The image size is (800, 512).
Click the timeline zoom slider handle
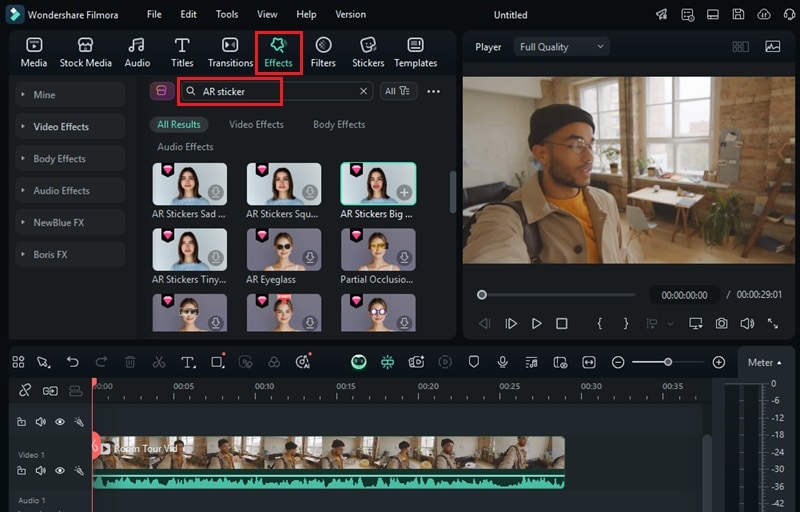point(667,362)
